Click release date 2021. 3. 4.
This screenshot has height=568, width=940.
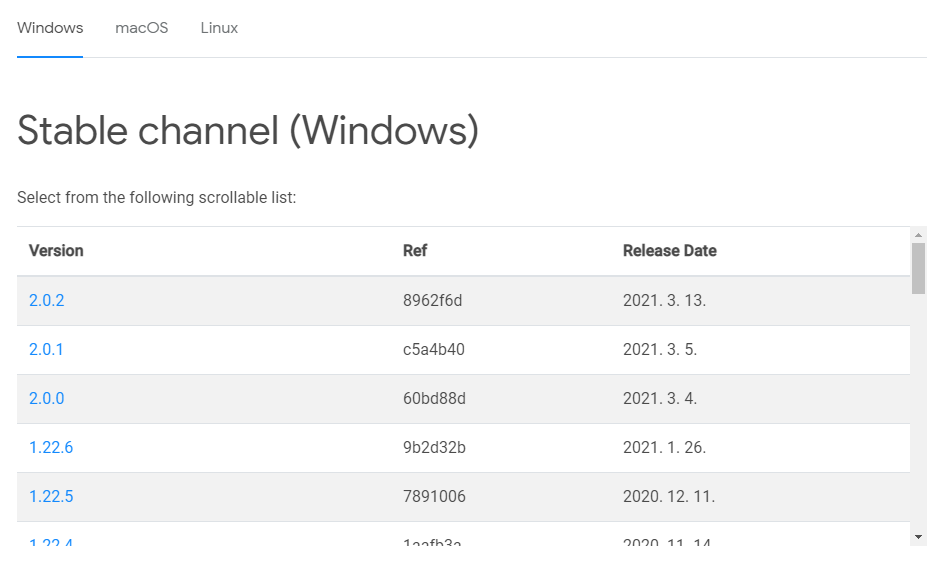tap(660, 398)
